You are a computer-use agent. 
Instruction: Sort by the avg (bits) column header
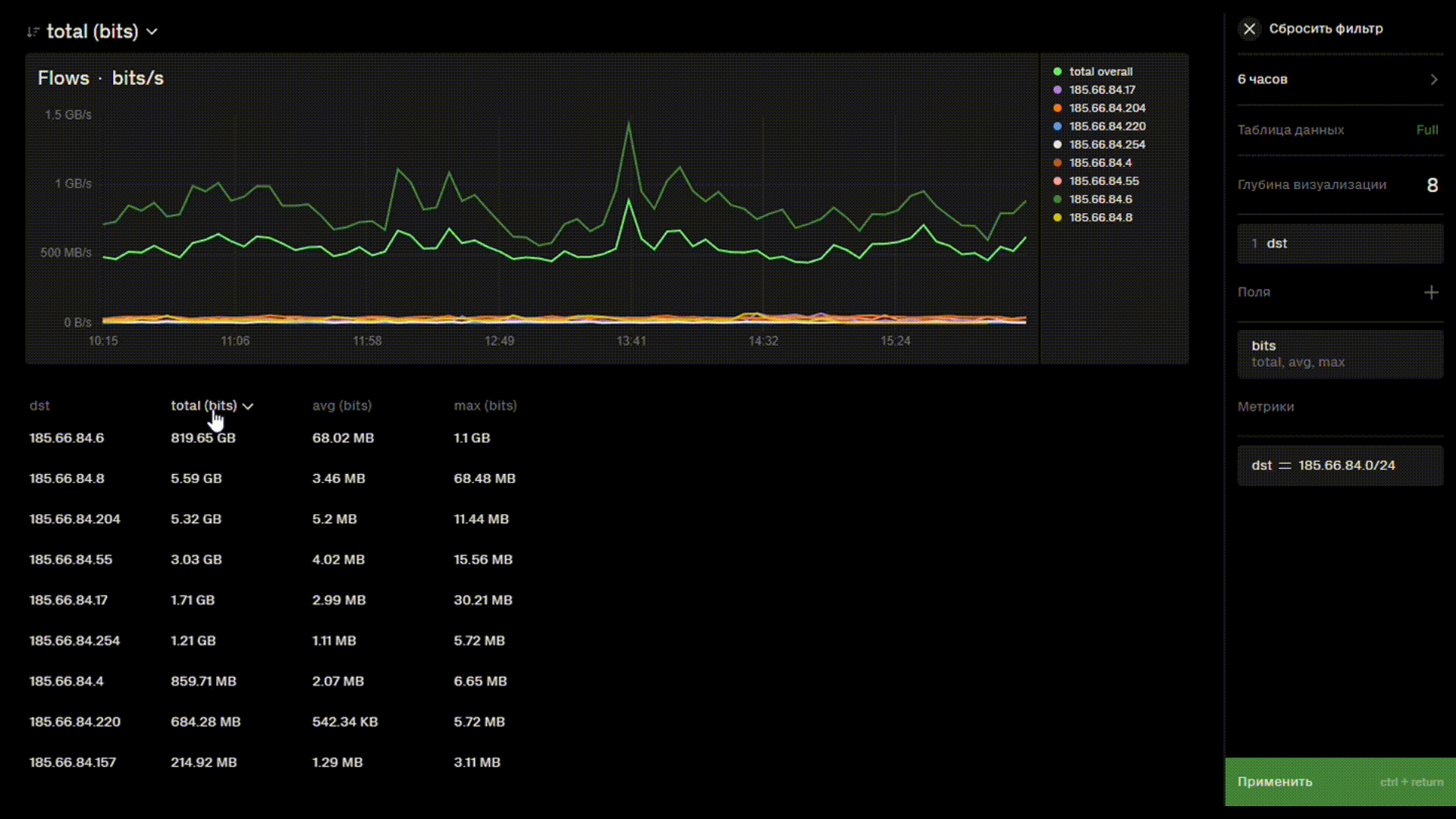342,406
